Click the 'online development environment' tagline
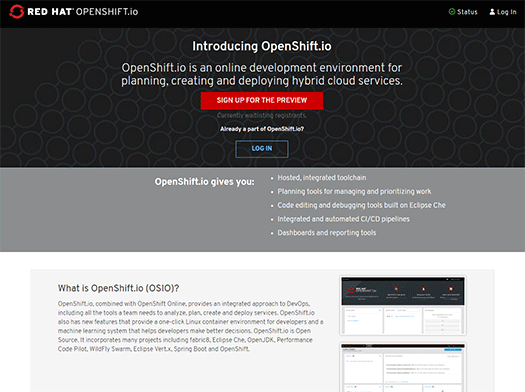Viewport: 525px width, 392px height. click(262, 74)
